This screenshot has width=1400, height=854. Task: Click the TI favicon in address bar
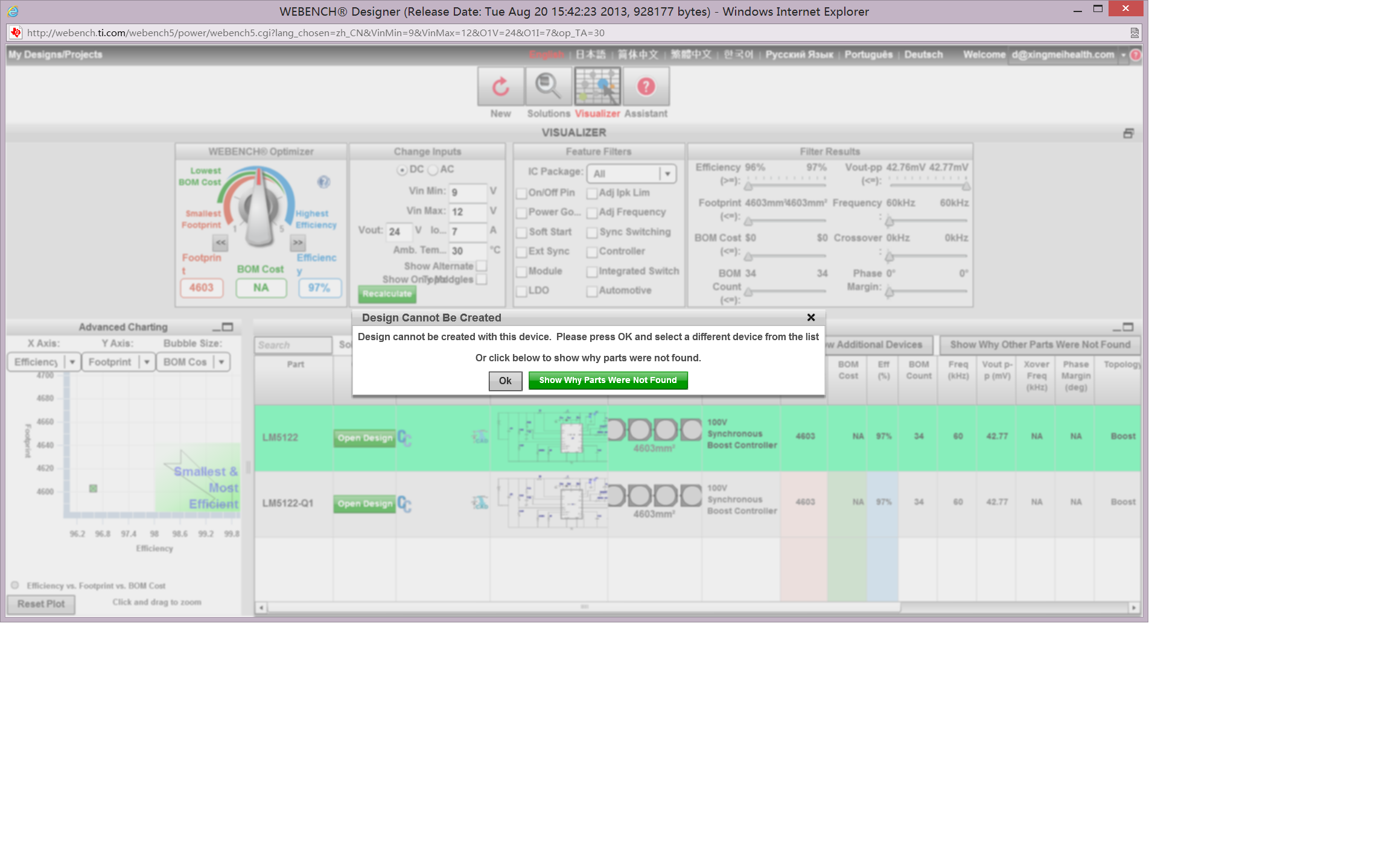[16, 33]
